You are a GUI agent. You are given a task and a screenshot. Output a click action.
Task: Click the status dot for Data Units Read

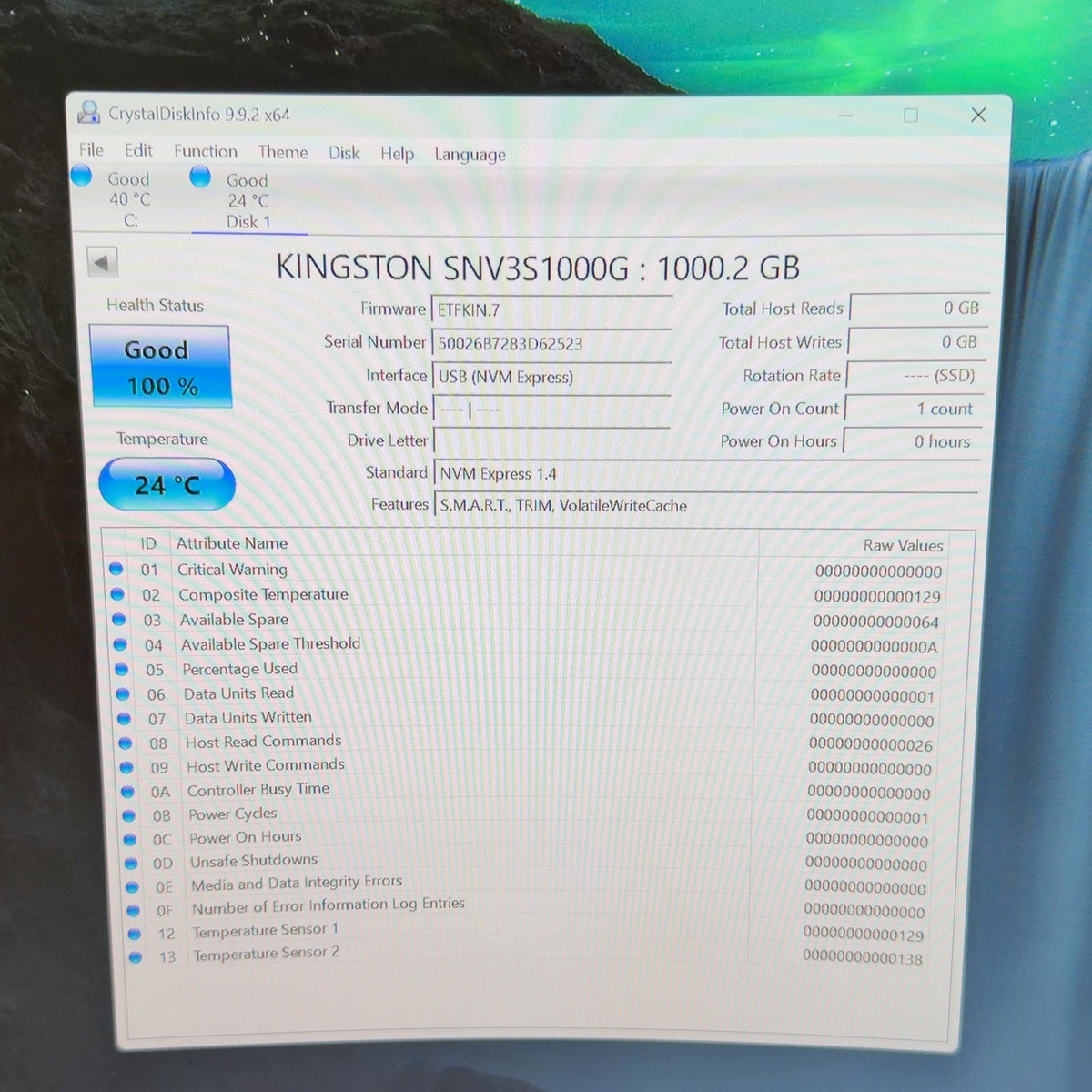tap(124, 693)
